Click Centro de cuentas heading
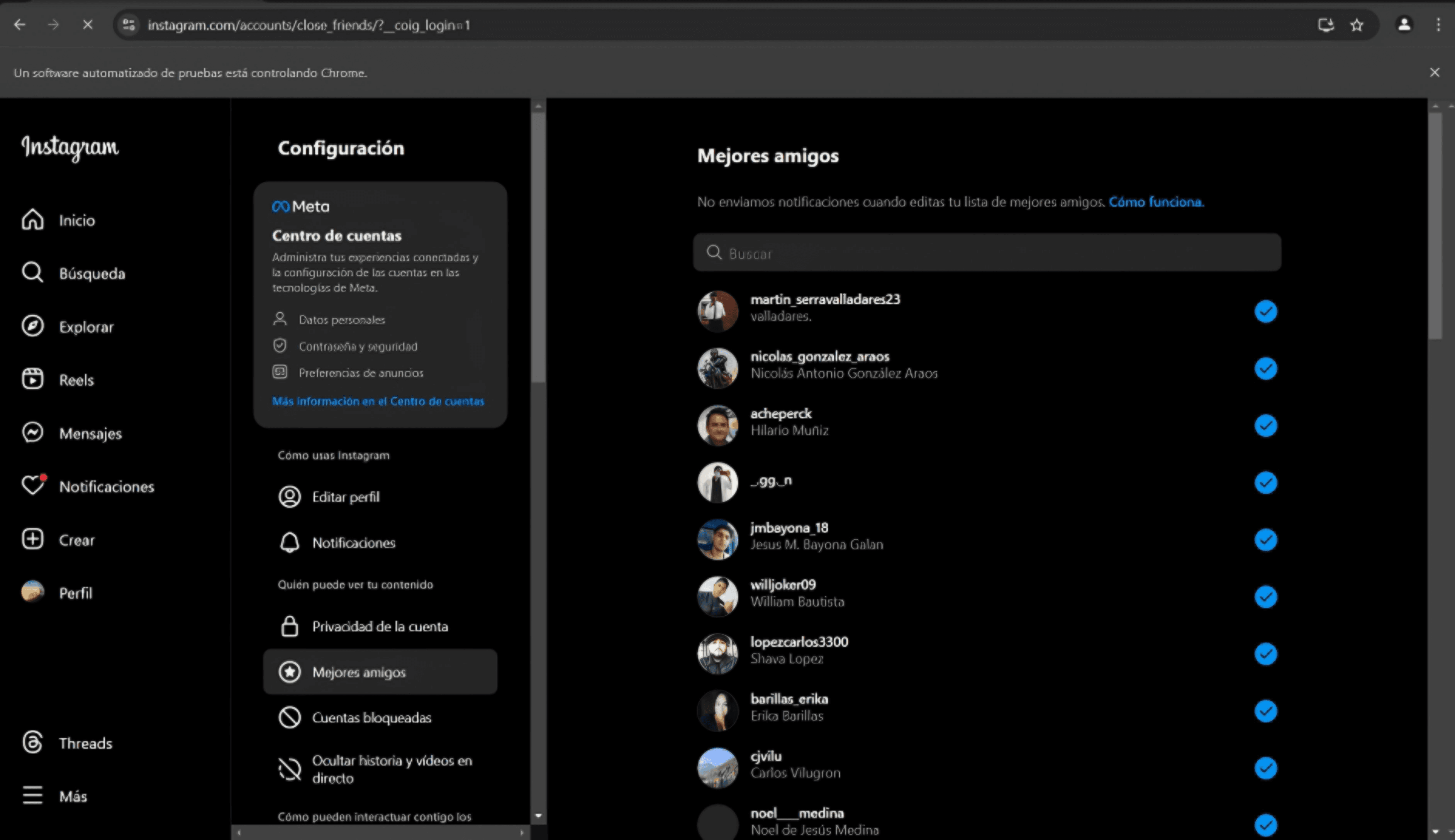The height and width of the screenshot is (840, 1455). pos(336,235)
